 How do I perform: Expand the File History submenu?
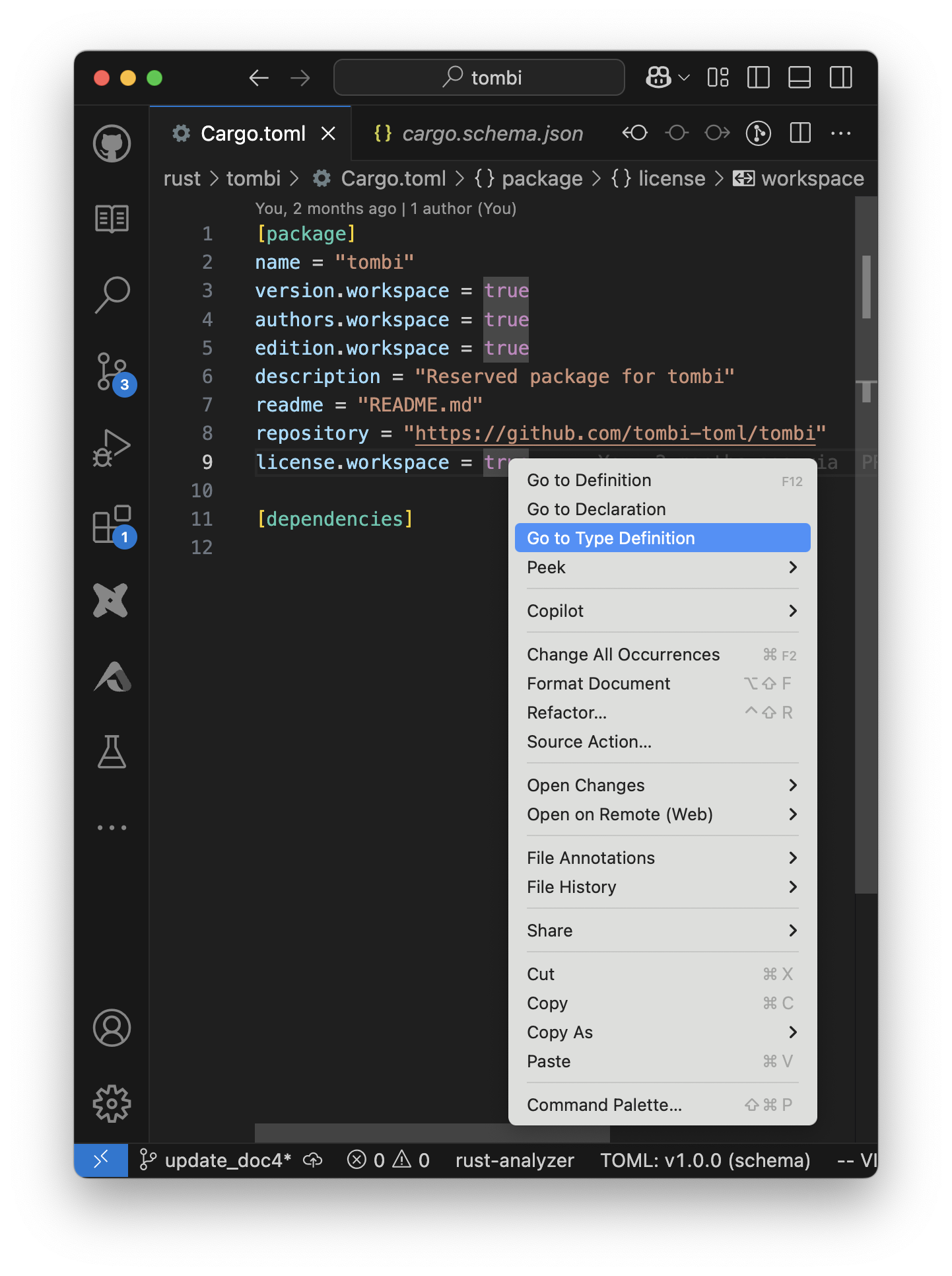coord(663,887)
